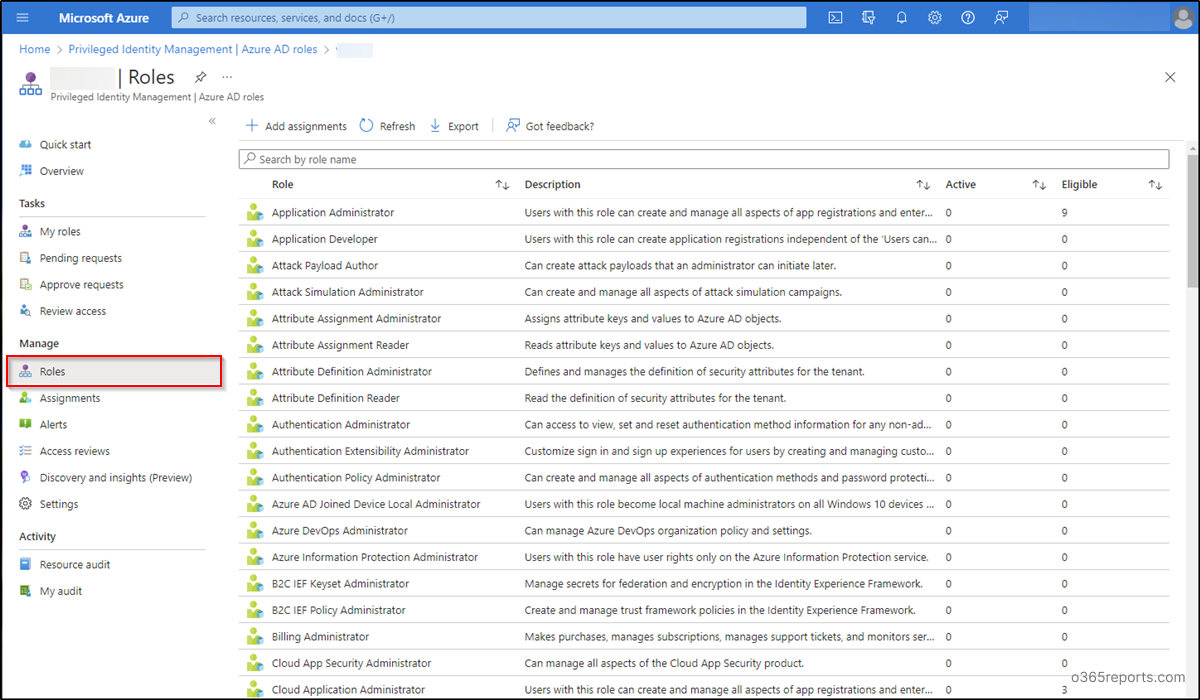
Task: Click the Add assignments plus icon
Action: click(x=252, y=126)
